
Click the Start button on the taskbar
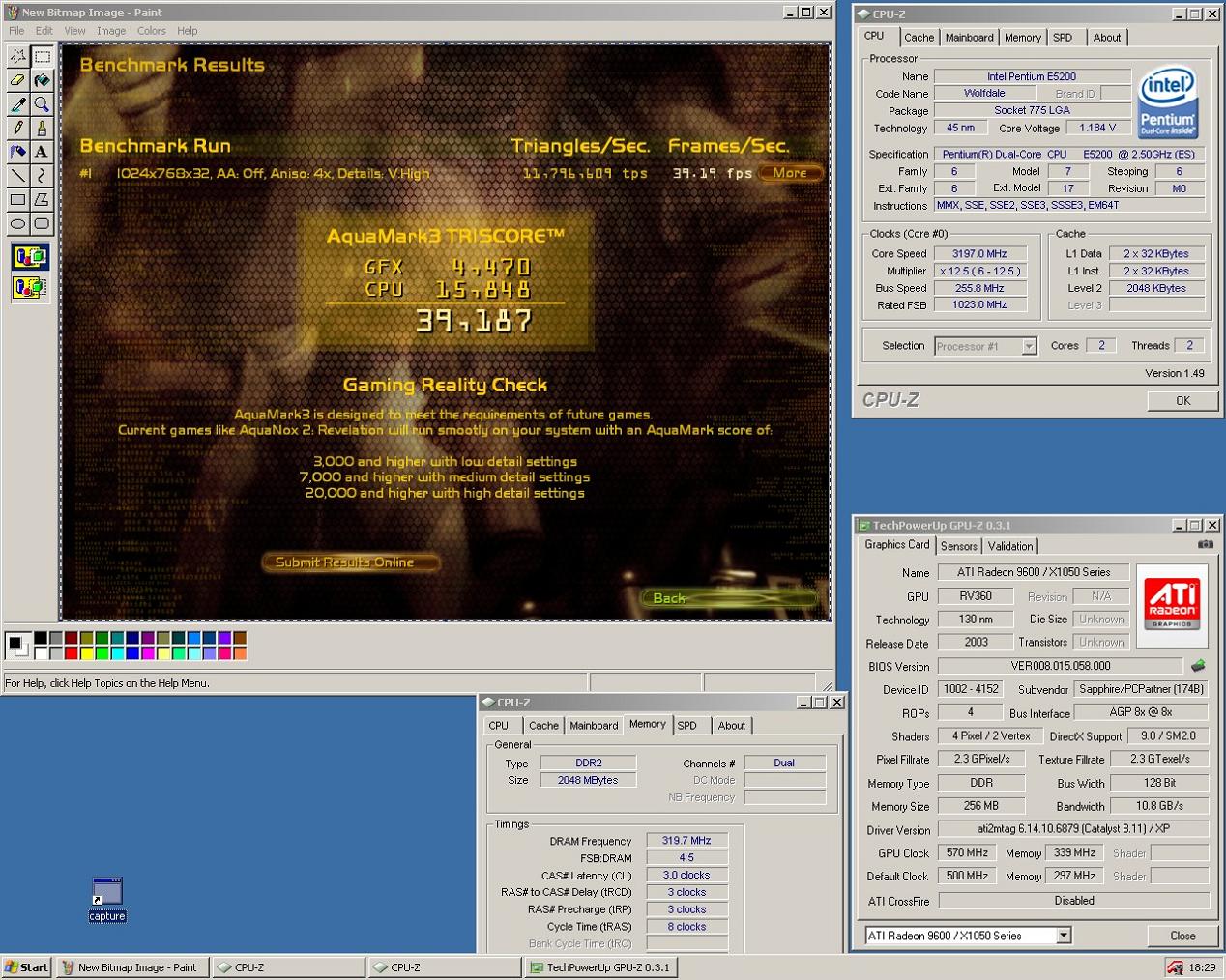pos(26,967)
